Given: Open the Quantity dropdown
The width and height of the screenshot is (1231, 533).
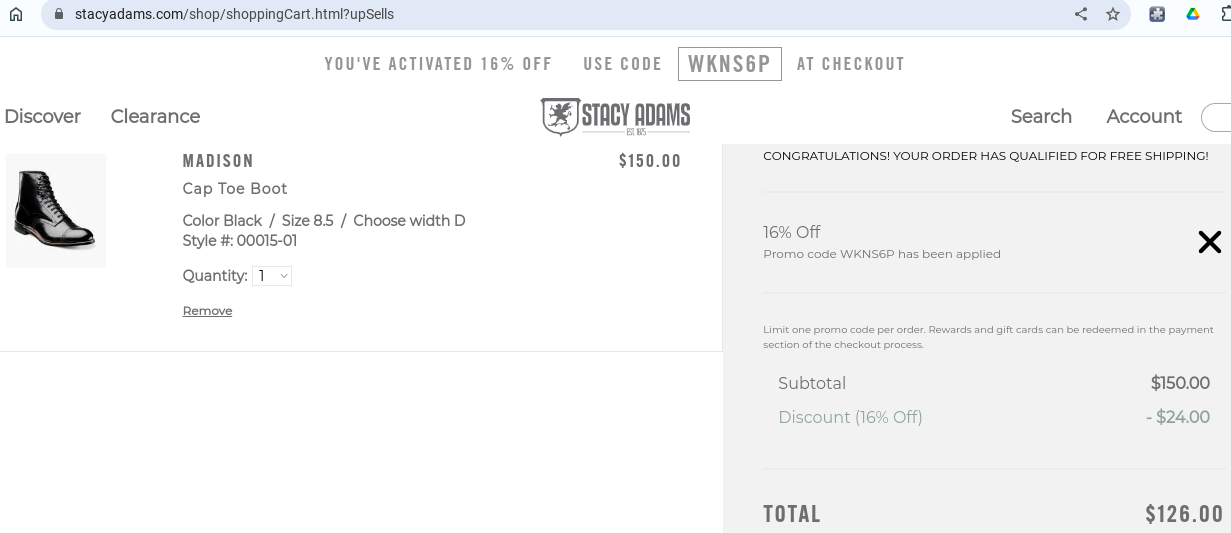Looking at the screenshot, I should pos(272,276).
